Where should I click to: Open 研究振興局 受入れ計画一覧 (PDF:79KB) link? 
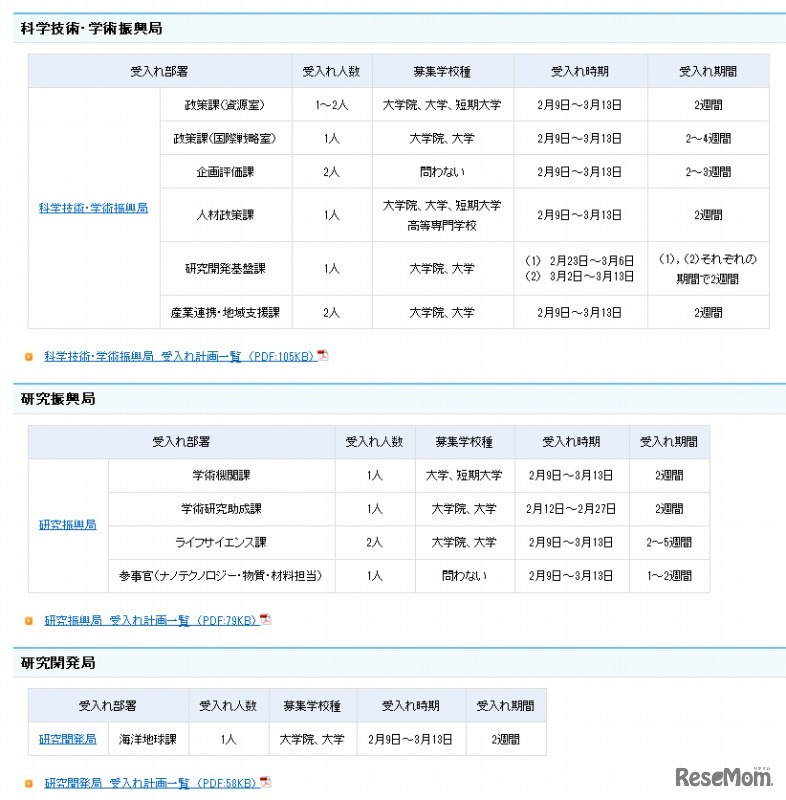(x=150, y=620)
